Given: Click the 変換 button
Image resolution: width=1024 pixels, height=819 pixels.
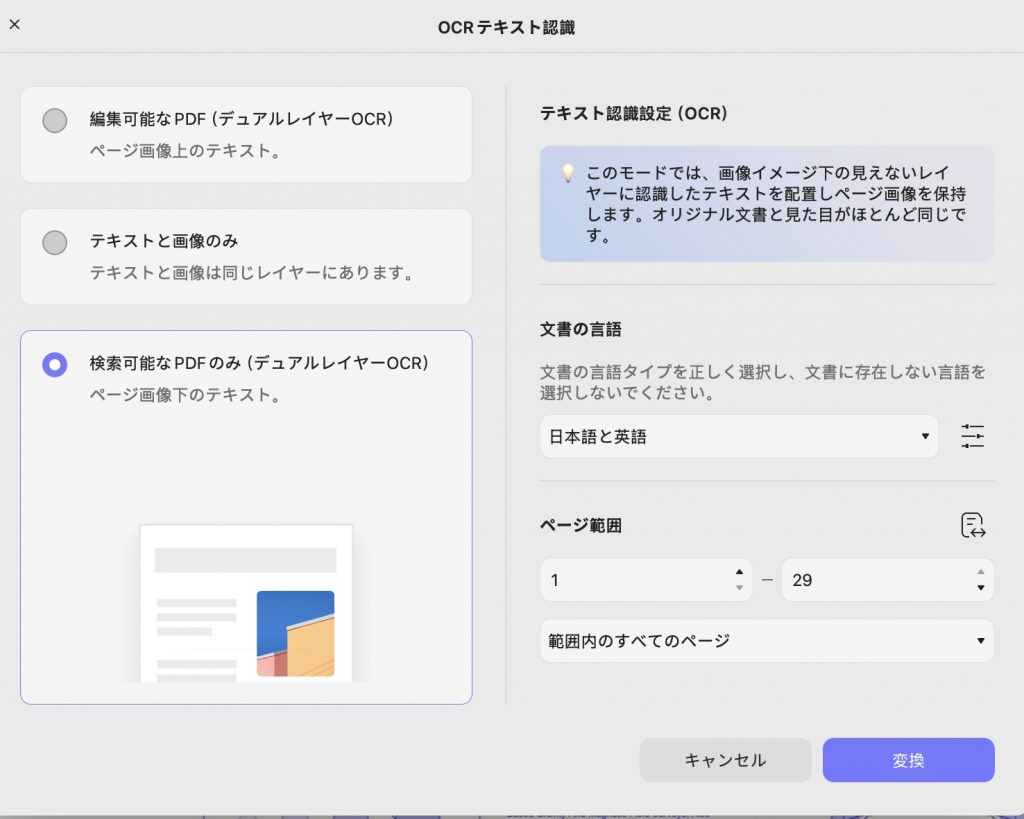Looking at the screenshot, I should pyautogui.click(x=908, y=760).
